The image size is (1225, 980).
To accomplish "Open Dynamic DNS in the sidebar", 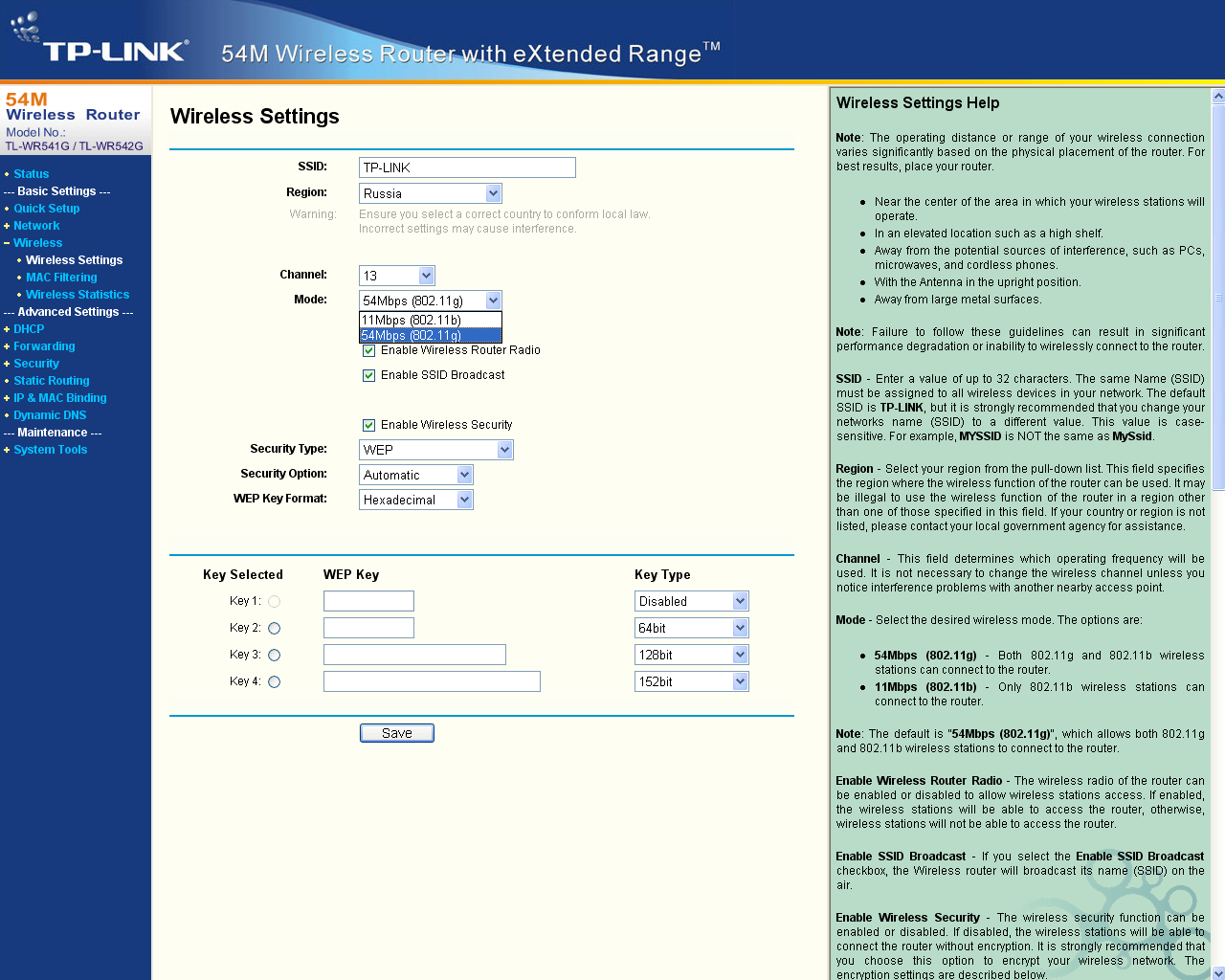I will click(x=50, y=415).
